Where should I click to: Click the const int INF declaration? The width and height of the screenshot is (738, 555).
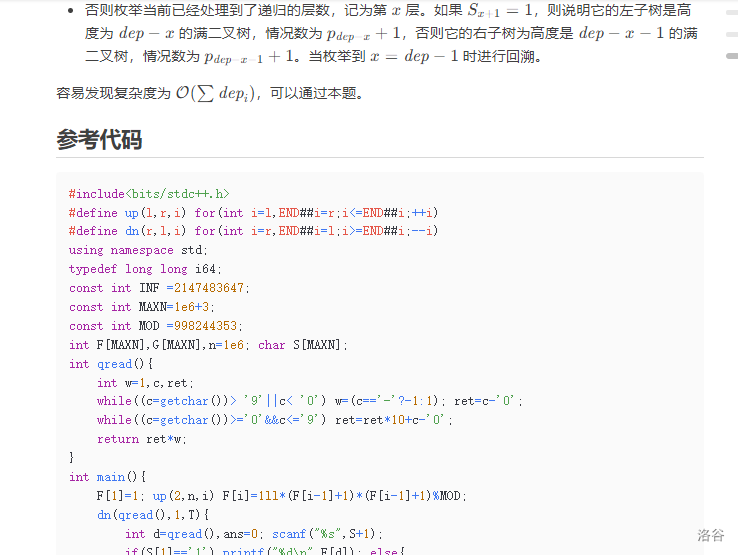click(157, 288)
